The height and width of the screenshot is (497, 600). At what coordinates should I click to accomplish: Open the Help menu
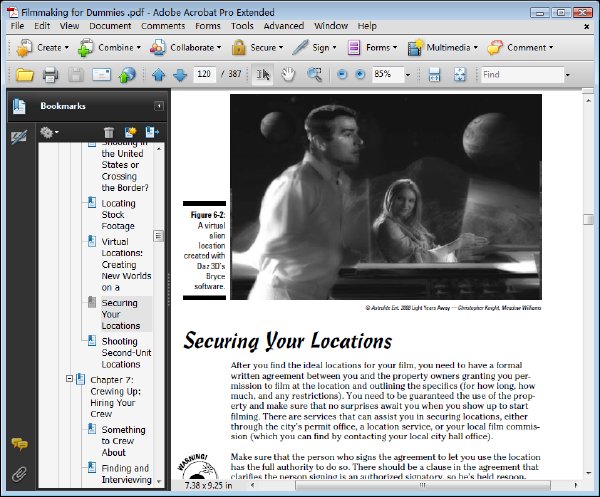coord(367,26)
